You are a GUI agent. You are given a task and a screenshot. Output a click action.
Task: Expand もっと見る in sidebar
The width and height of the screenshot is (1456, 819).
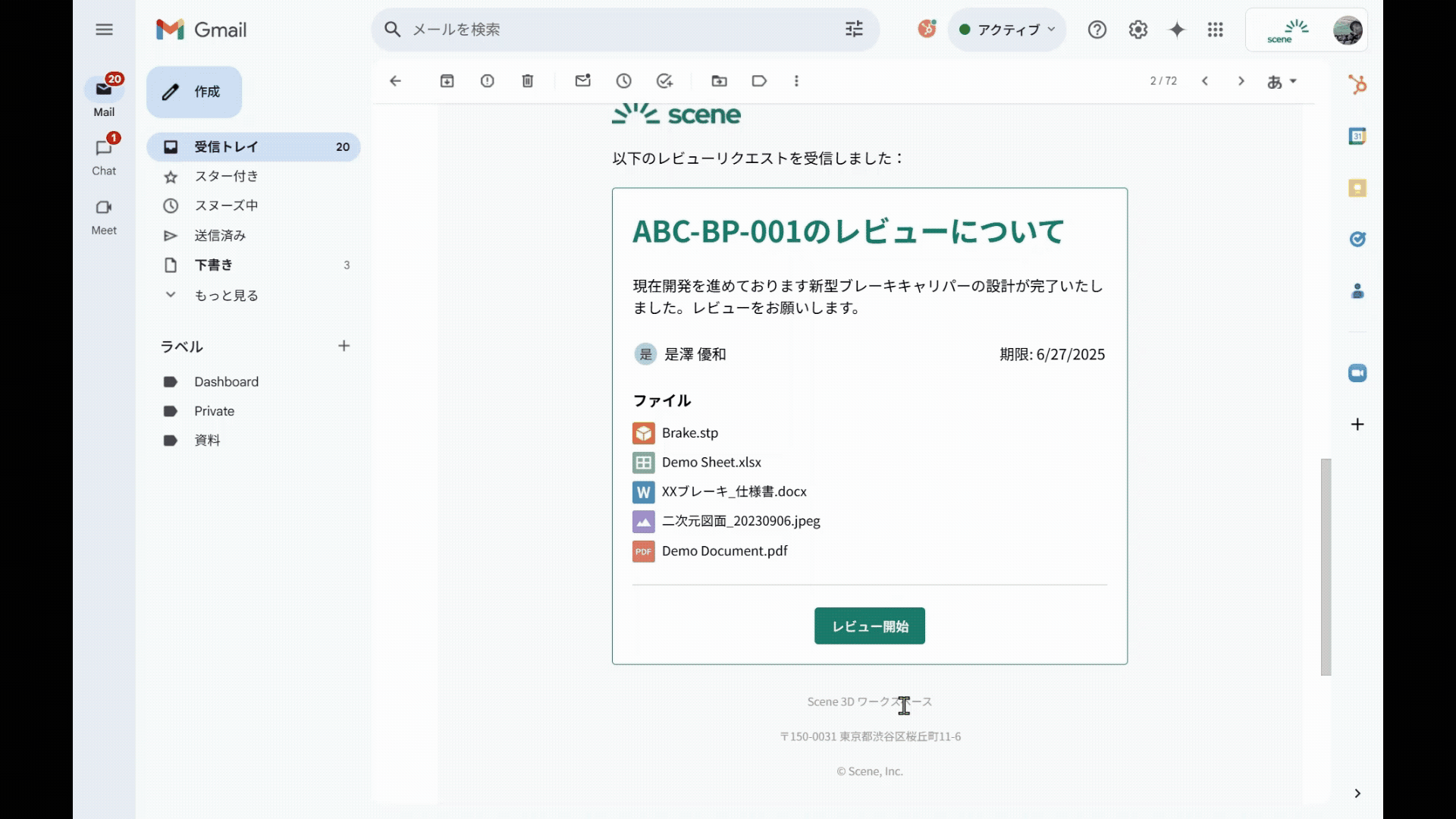coord(226,295)
